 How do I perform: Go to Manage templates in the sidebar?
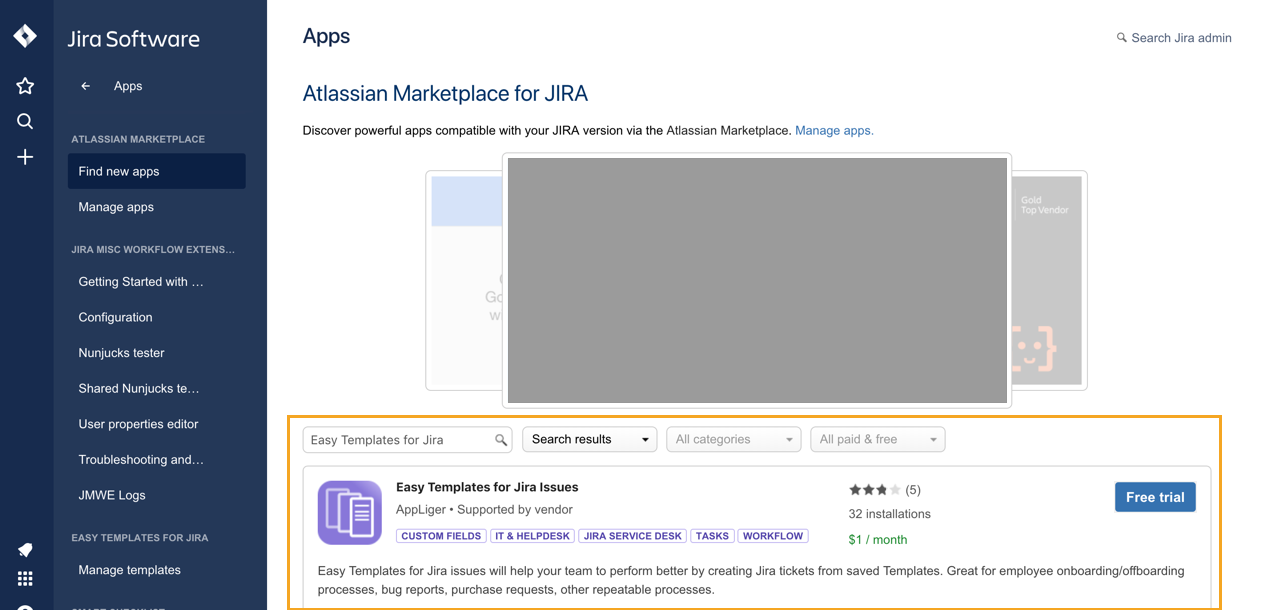[129, 570]
